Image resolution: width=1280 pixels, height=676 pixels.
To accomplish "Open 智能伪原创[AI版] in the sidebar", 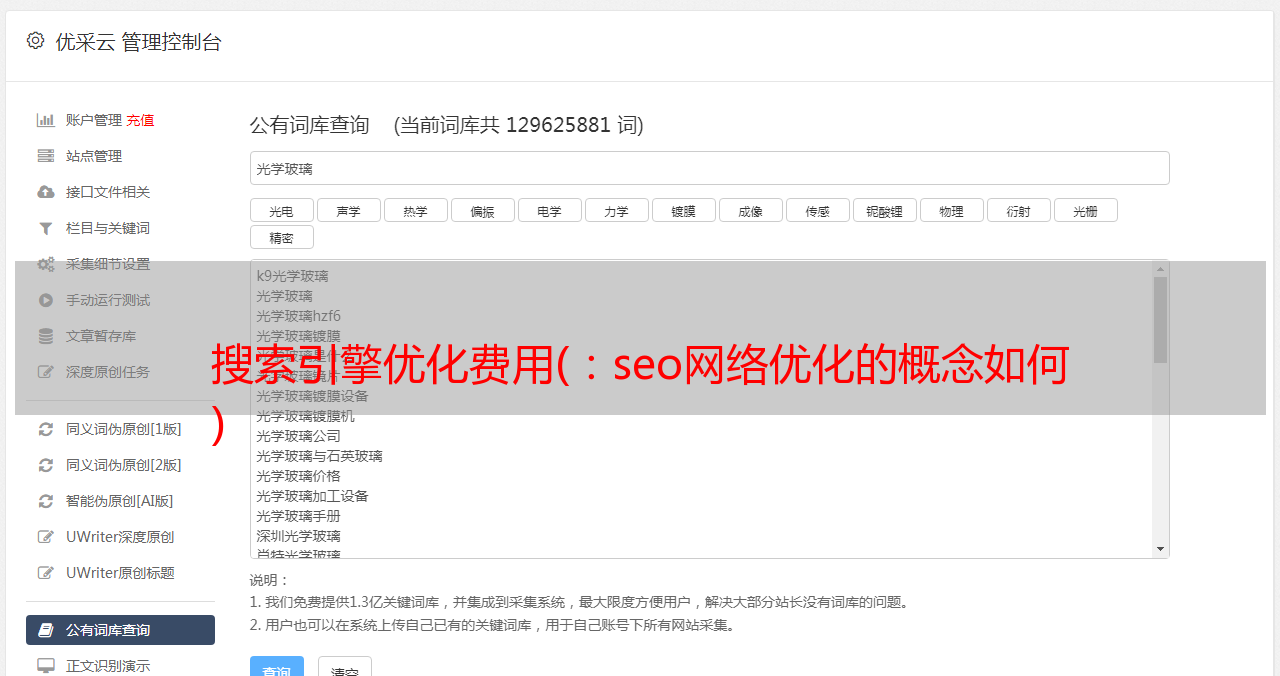I will [120, 501].
